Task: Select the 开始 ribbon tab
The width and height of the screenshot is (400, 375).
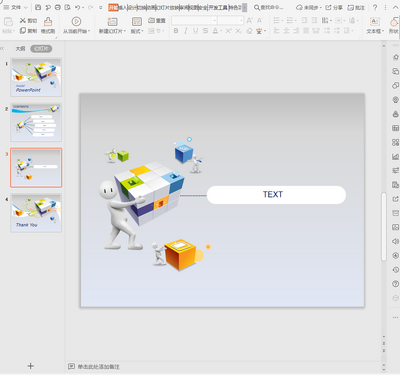Action: pyautogui.click(x=113, y=7)
